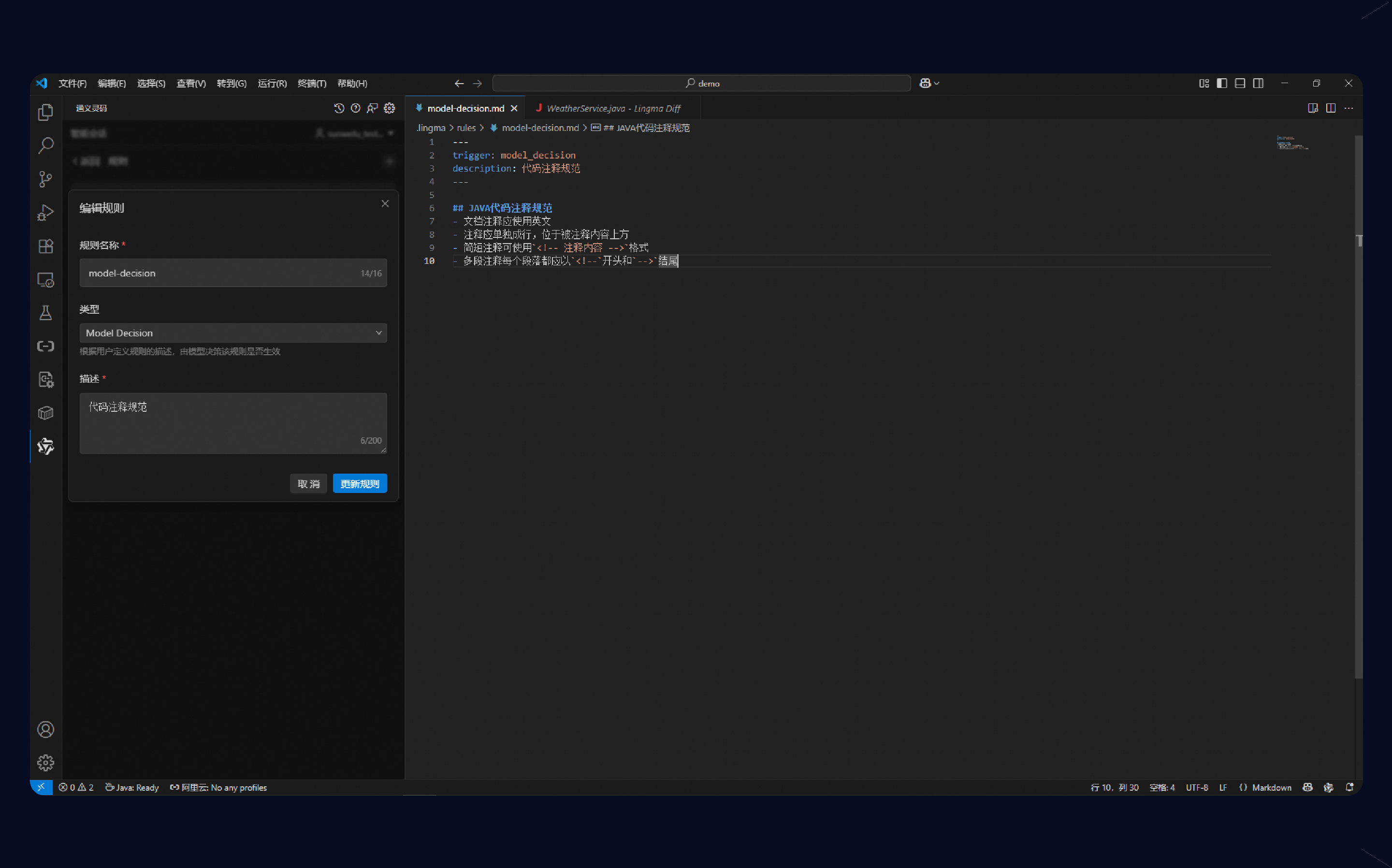The width and height of the screenshot is (1392, 868).
Task: Open remote window indicator in status bar
Action: point(42,788)
